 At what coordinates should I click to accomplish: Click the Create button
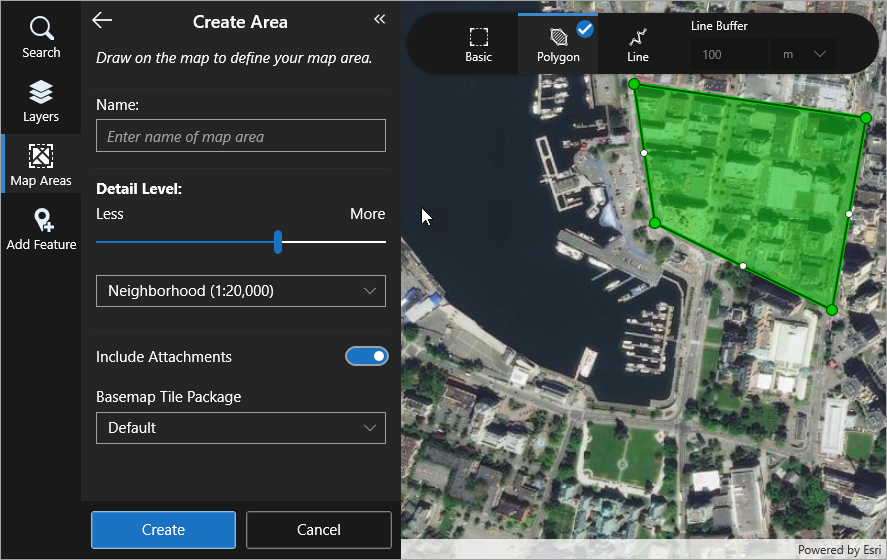point(163,529)
